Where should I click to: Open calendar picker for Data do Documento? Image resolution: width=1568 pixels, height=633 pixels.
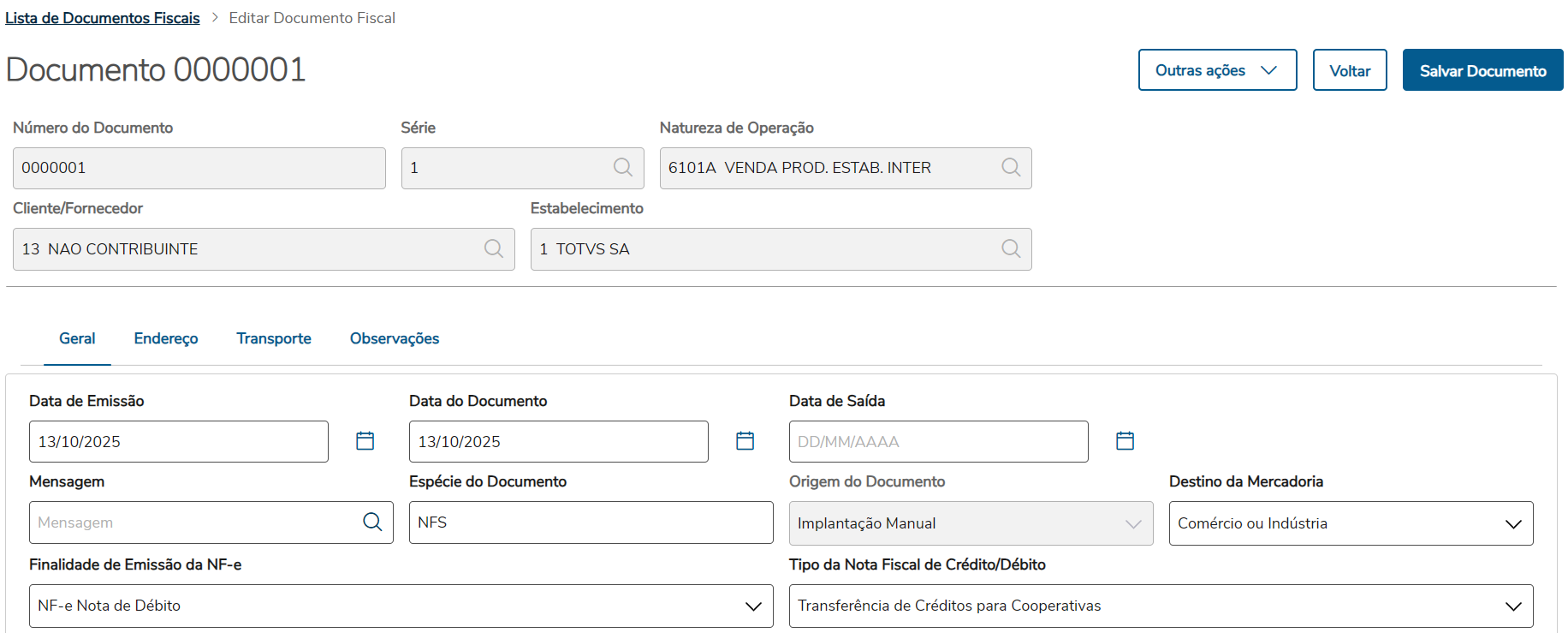click(745, 441)
